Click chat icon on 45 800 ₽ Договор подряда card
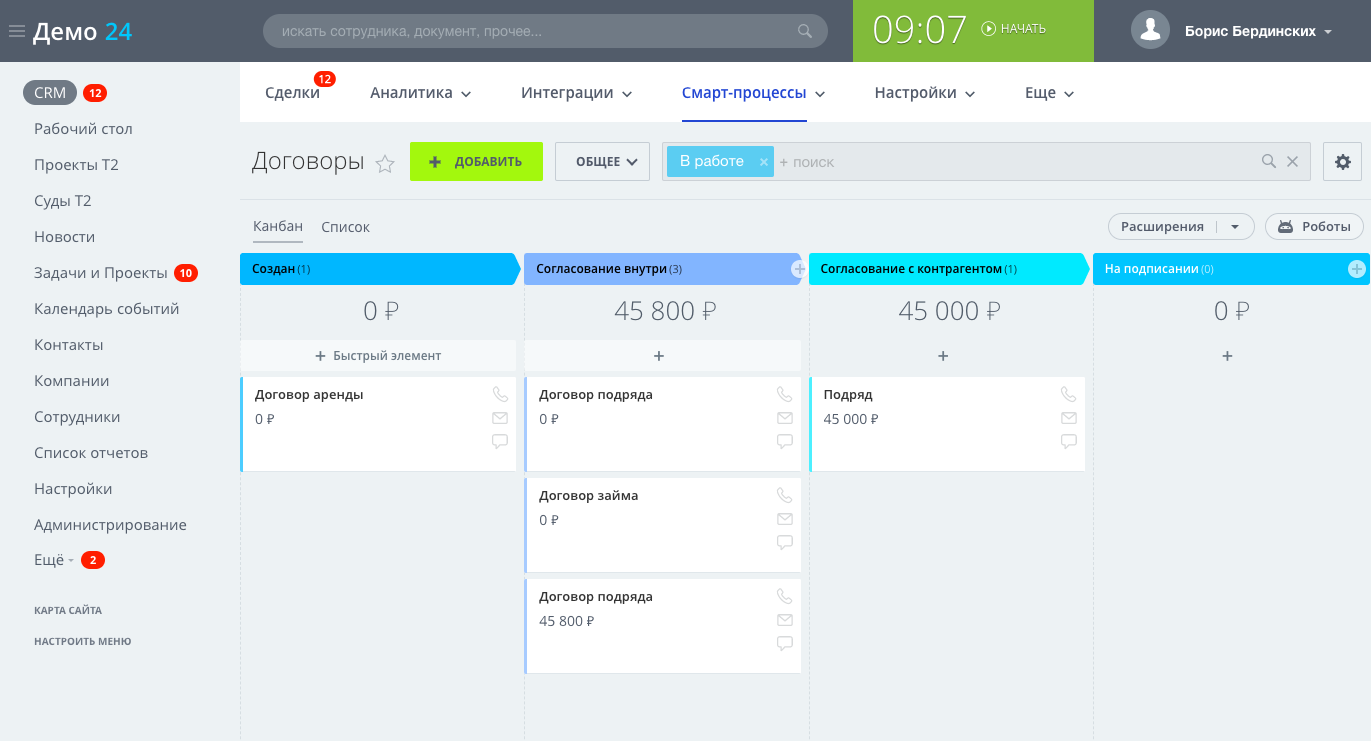Image resolution: width=1371 pixels, height=741 pixels. [x=784, y=643]
